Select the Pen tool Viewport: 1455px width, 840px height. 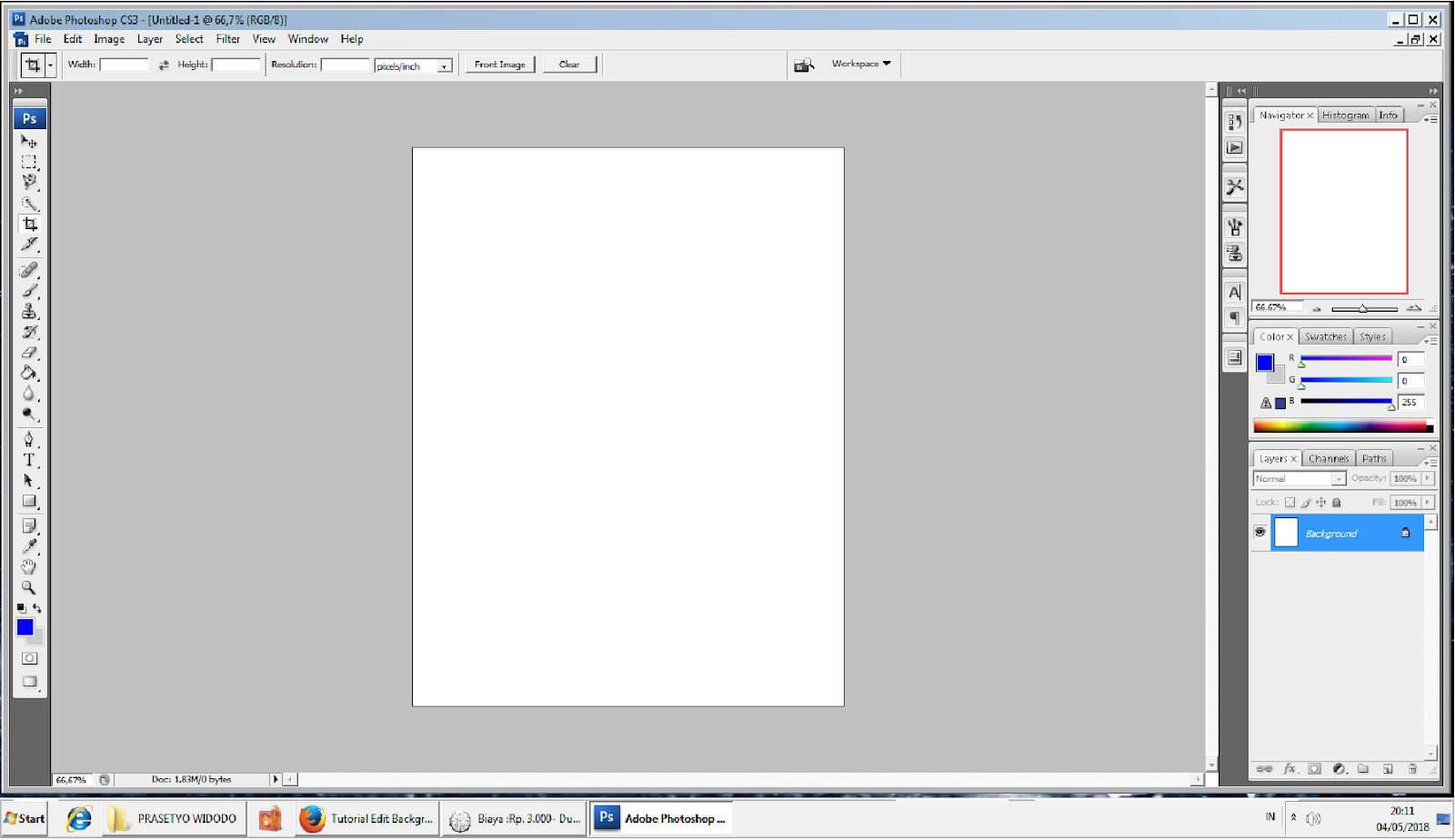(x=29, y=439)
